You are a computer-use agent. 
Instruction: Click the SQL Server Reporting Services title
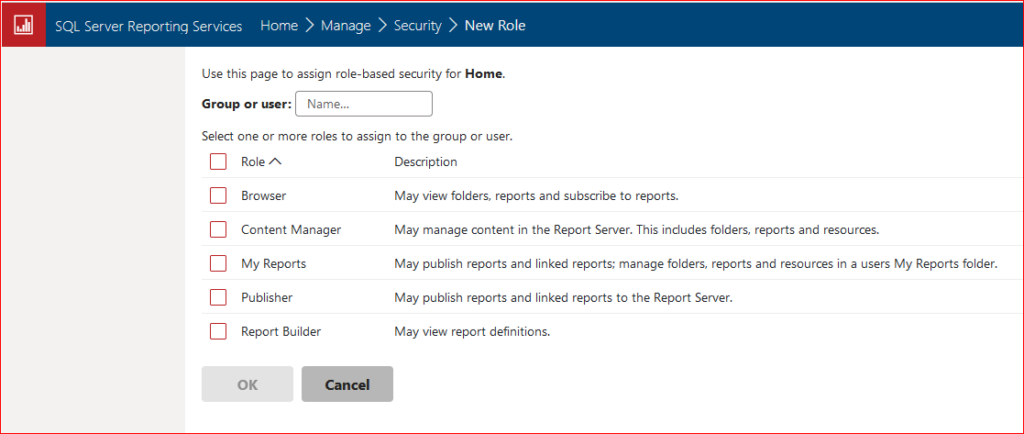pyautogui.click(x=148, y=26)
